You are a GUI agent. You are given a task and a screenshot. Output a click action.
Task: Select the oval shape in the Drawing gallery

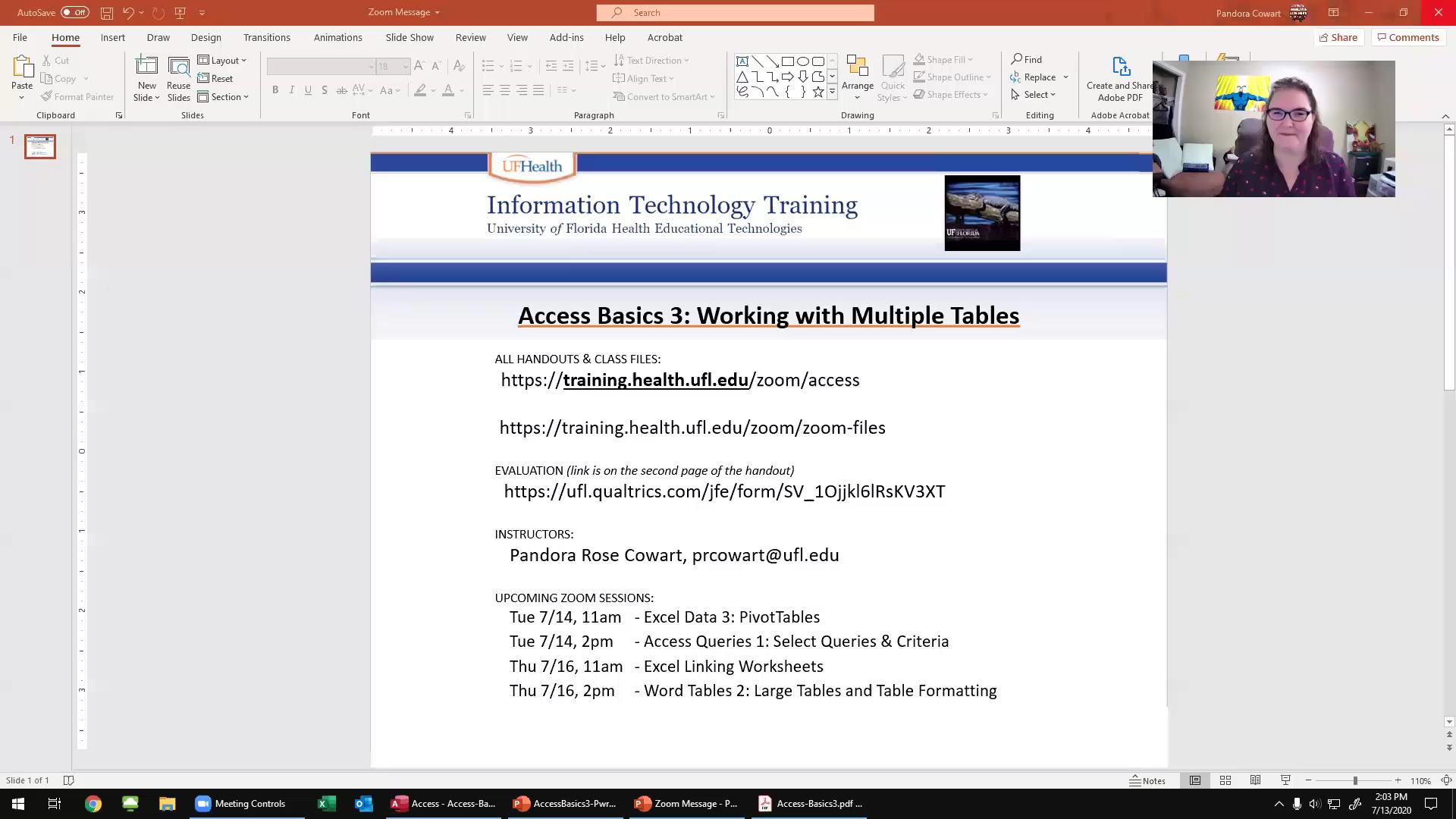click(804, 61)
